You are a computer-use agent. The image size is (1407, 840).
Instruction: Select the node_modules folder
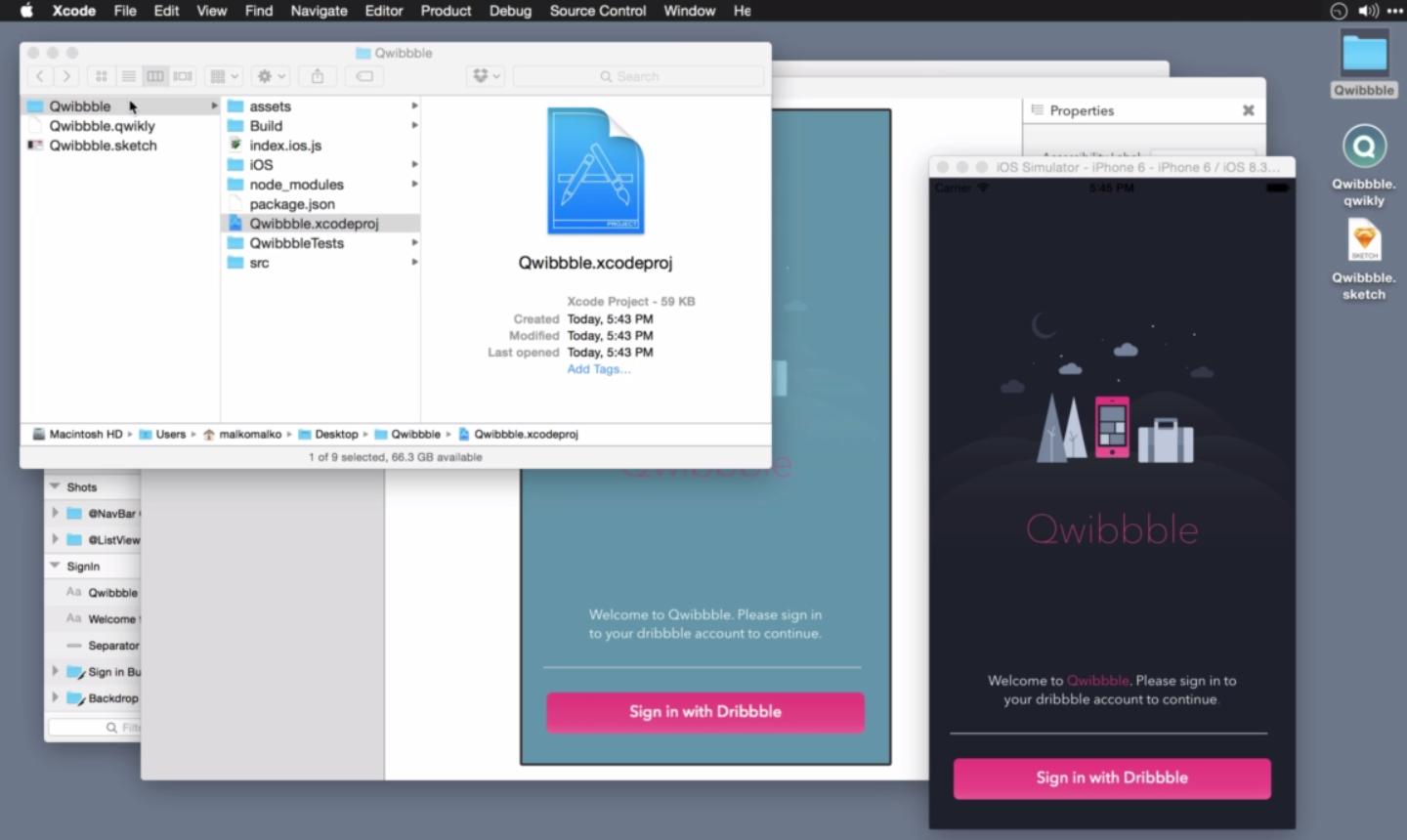tap(320, 185)
